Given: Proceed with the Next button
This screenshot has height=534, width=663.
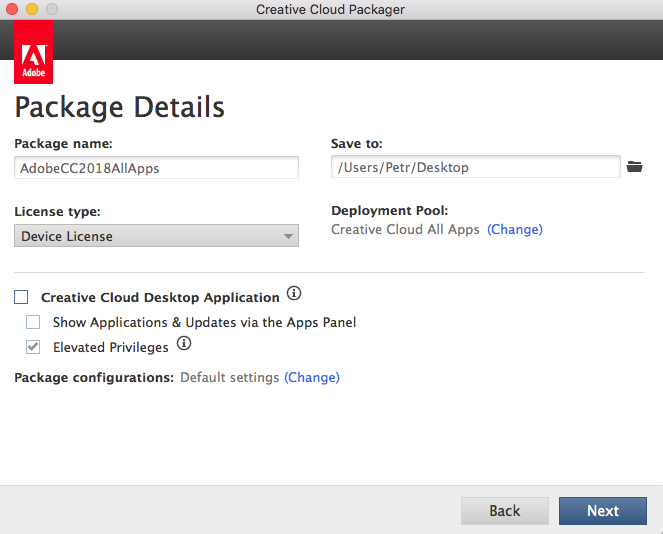Looking at the screenshot, I should [x=603, y=511].
